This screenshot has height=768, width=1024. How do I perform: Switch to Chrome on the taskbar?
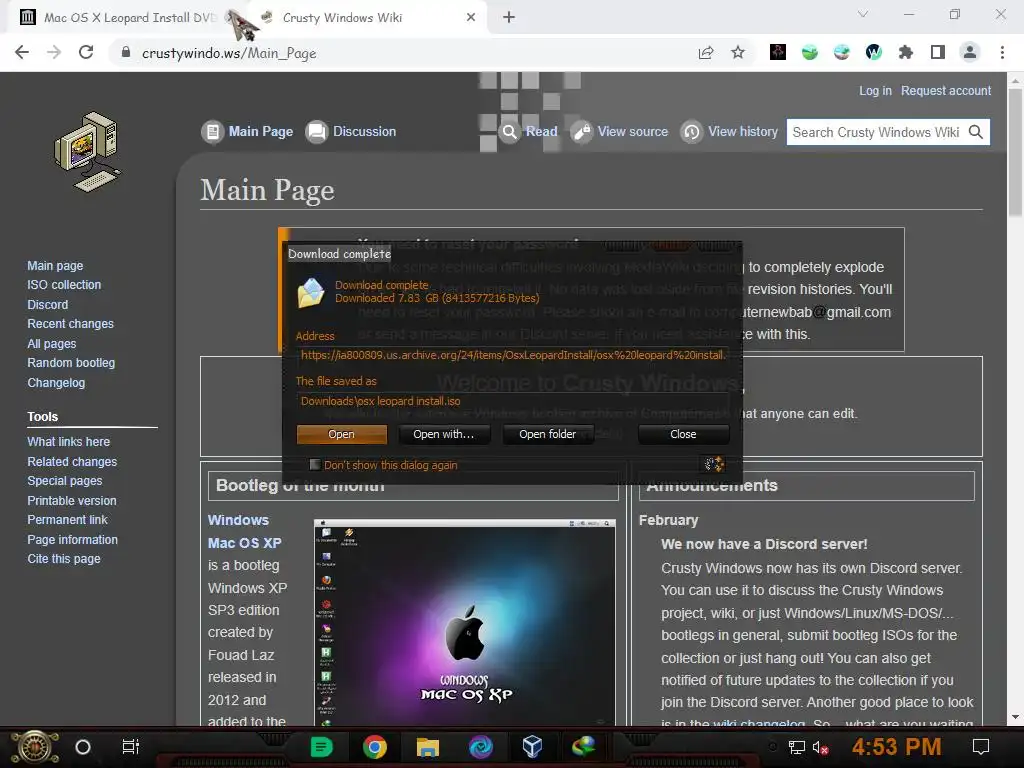(x=375, y=747)
